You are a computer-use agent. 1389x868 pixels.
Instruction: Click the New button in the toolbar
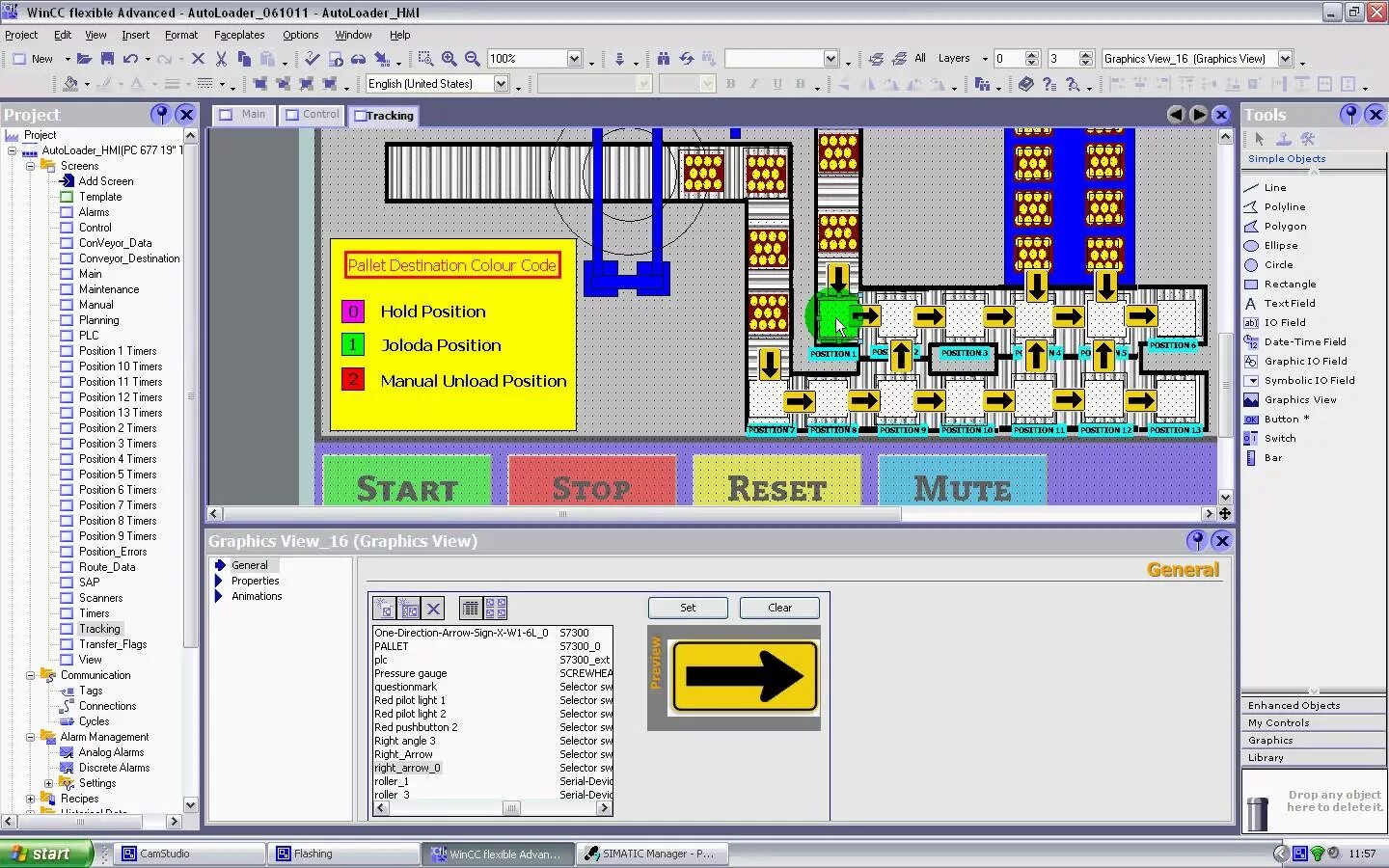33,59
